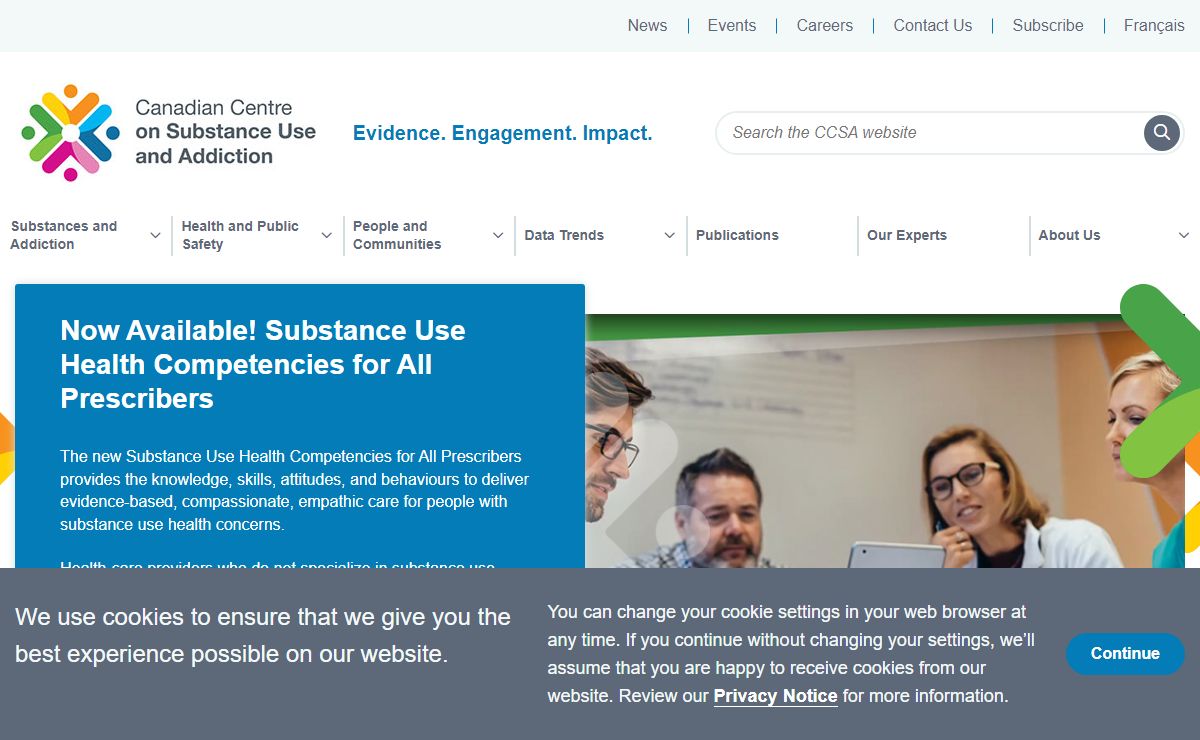Expand chevron beside Substances and Addiction
The image size is (1200, 740).
pyautogui.click(x=155, y=235)
